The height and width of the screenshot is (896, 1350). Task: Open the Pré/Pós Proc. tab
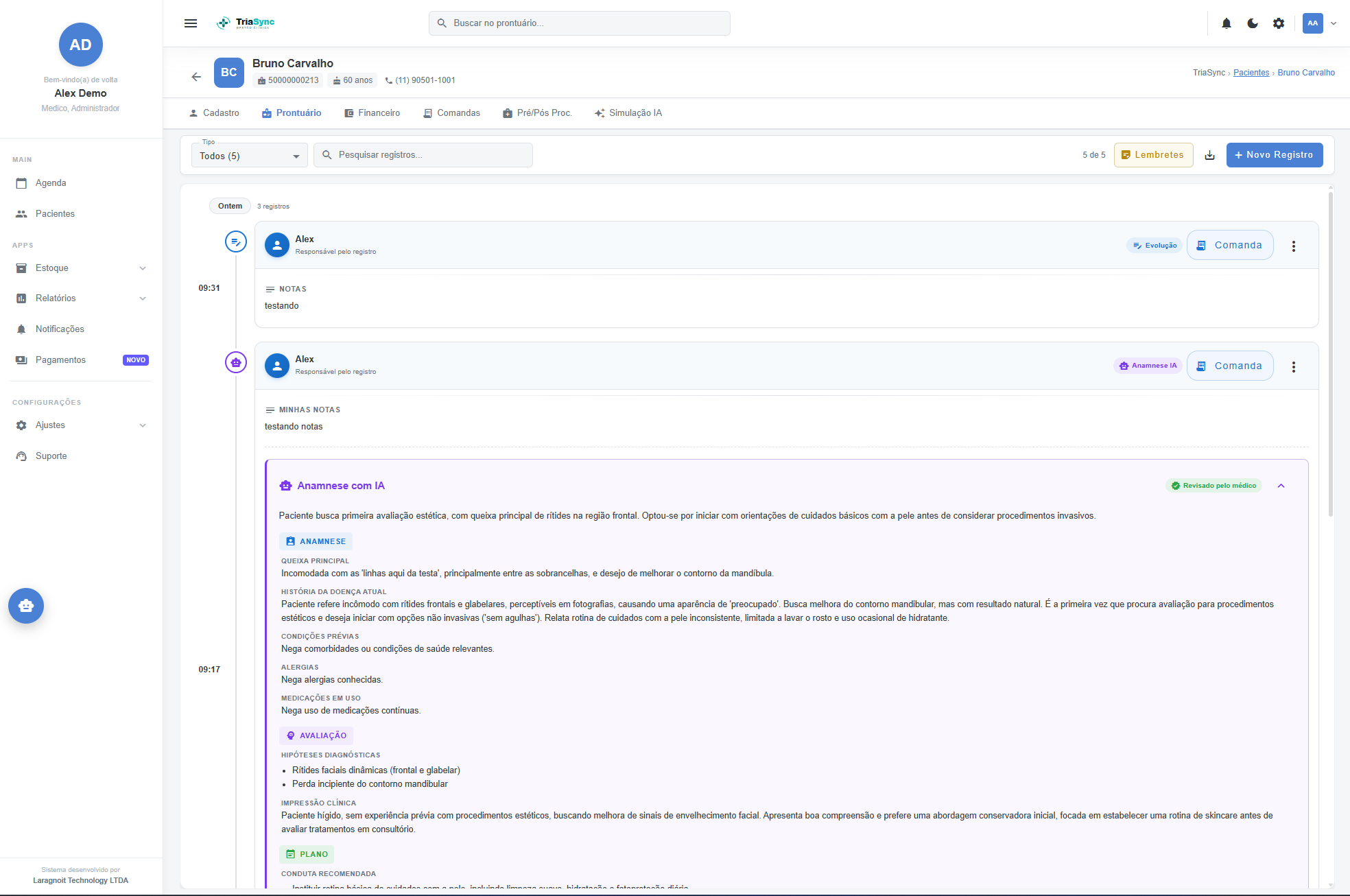[537, 113]
